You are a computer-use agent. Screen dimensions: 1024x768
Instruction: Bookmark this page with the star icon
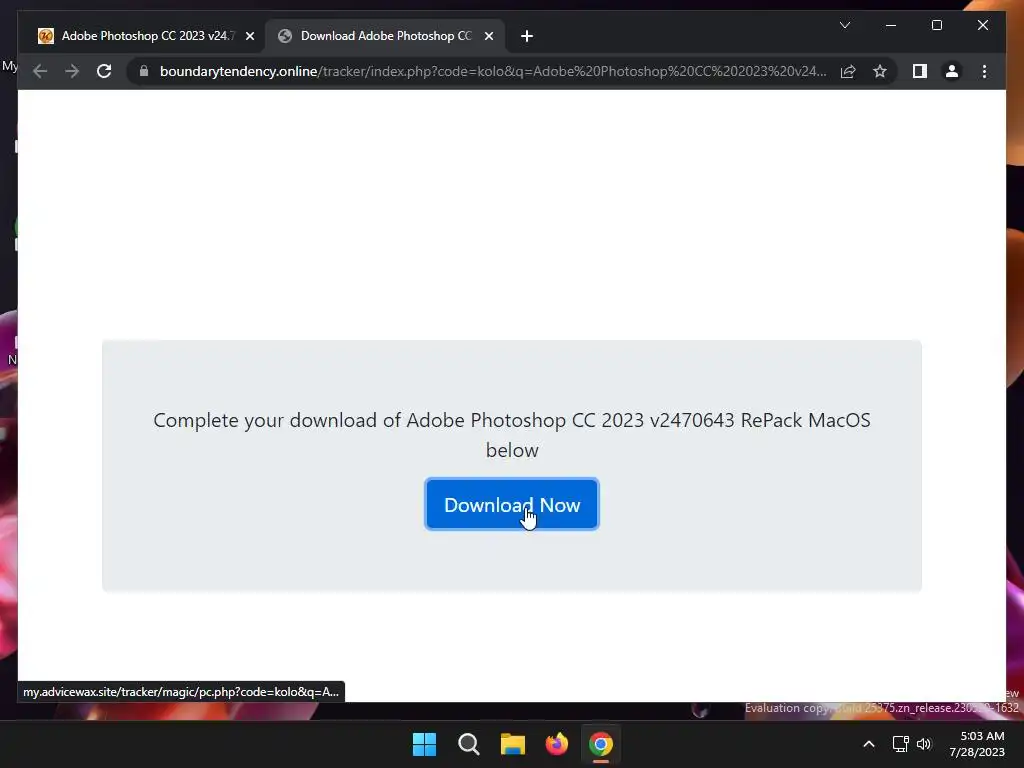pos(880,71)
